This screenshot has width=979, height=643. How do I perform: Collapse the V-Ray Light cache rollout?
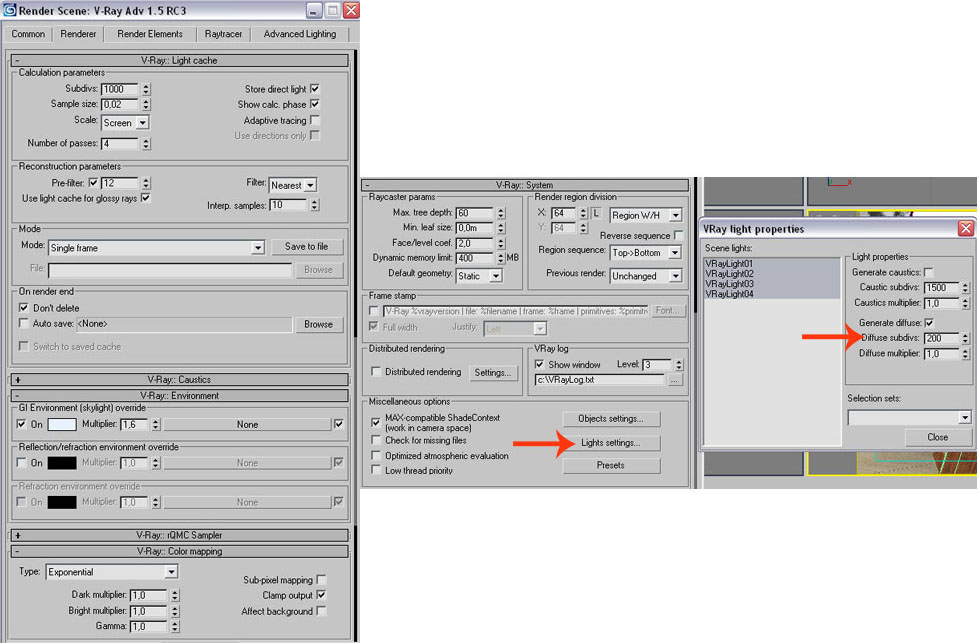(179, 61)
